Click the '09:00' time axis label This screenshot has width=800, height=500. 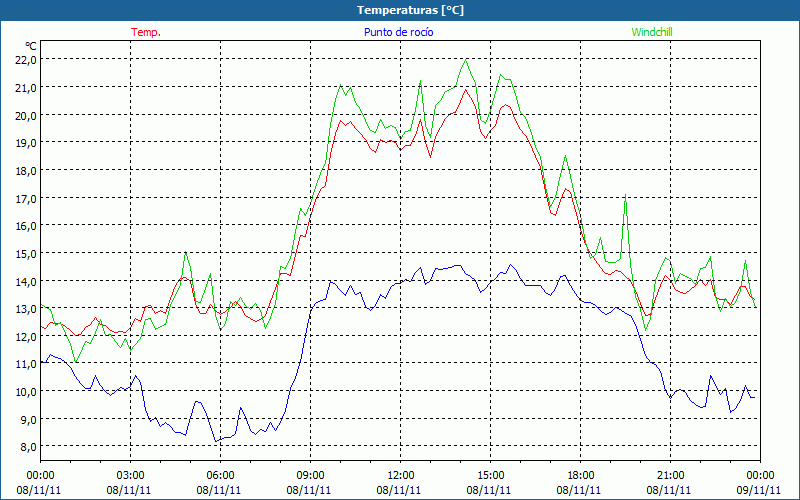coord(310,476)
